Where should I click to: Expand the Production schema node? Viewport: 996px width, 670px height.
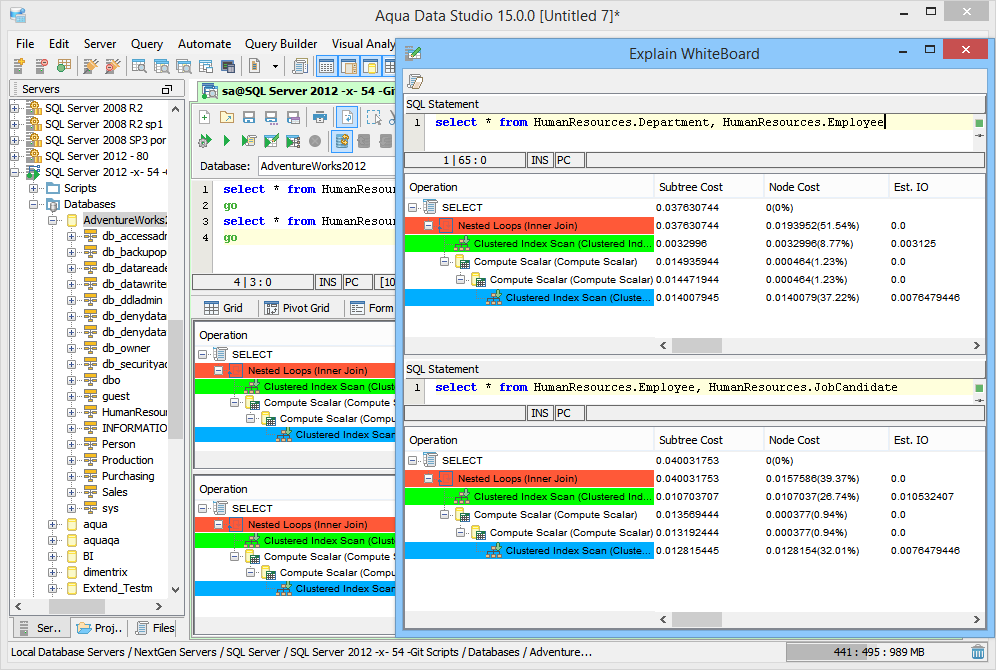click(x=71, y=460)
